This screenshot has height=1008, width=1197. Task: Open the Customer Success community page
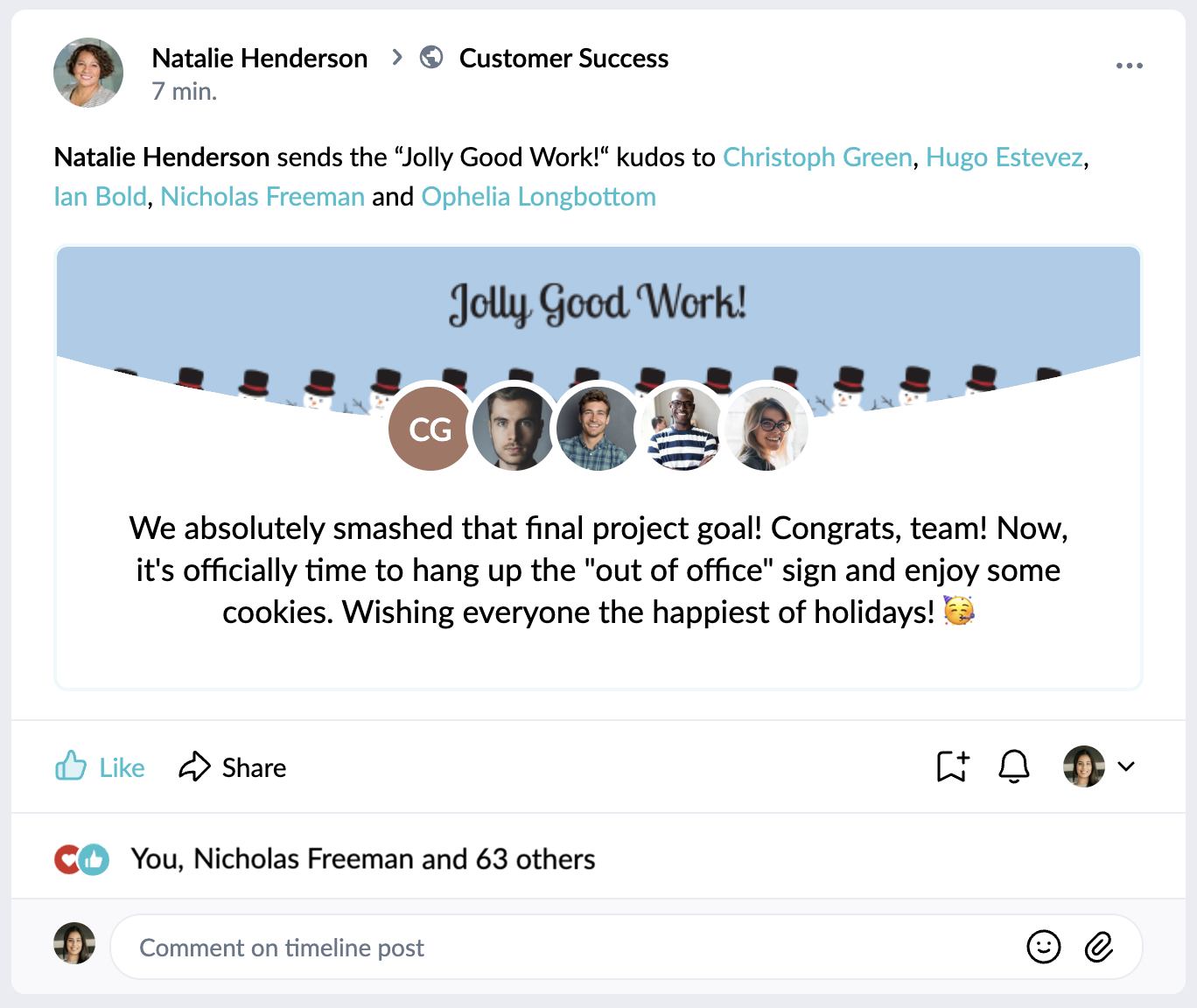pos(563,58)
